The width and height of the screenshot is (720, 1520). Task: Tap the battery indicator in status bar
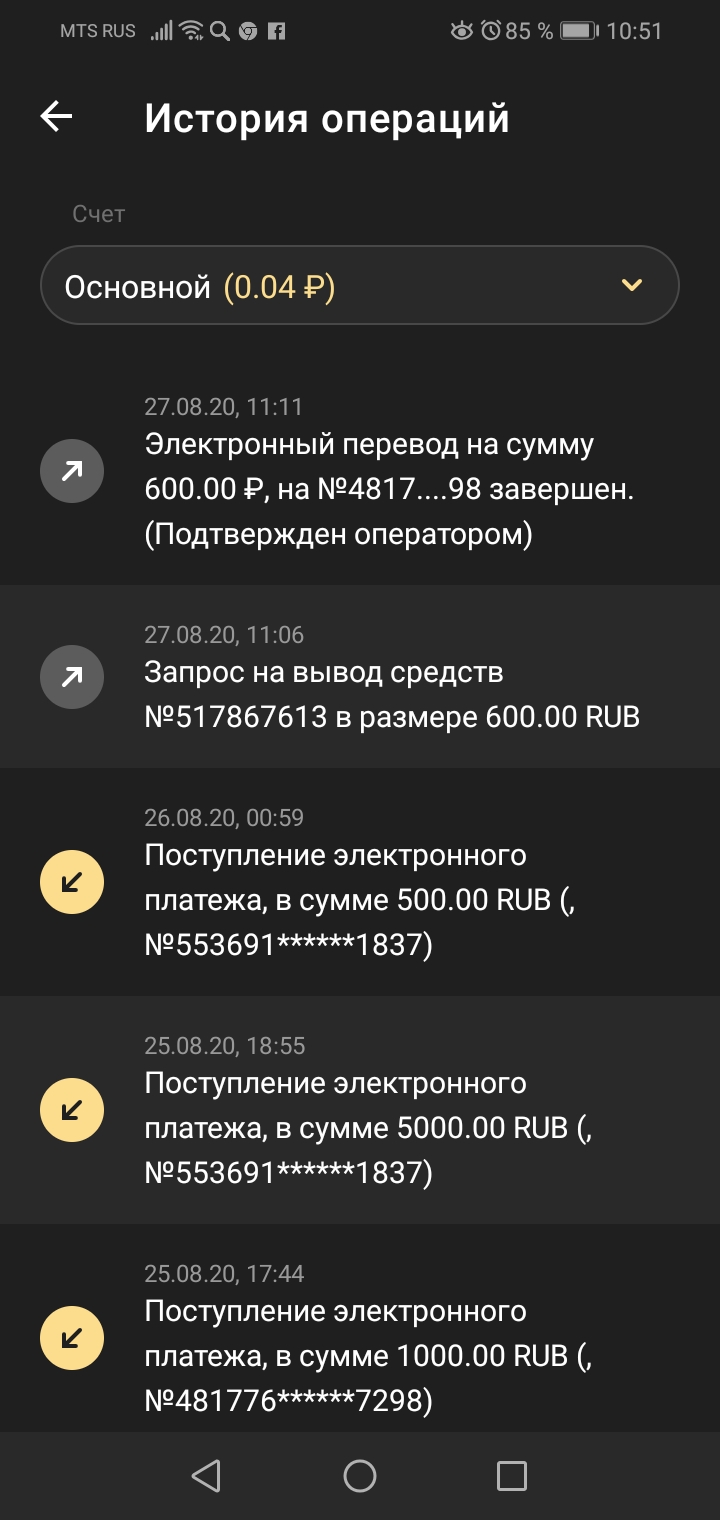[x=578, y=31]
